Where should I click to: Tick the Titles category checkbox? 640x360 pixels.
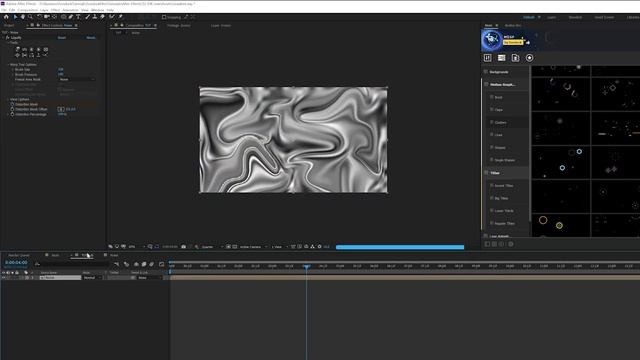click(486, 173)
